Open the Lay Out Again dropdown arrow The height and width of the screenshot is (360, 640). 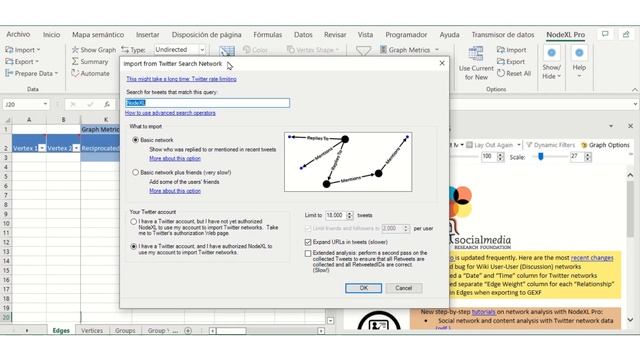point(519,145)
